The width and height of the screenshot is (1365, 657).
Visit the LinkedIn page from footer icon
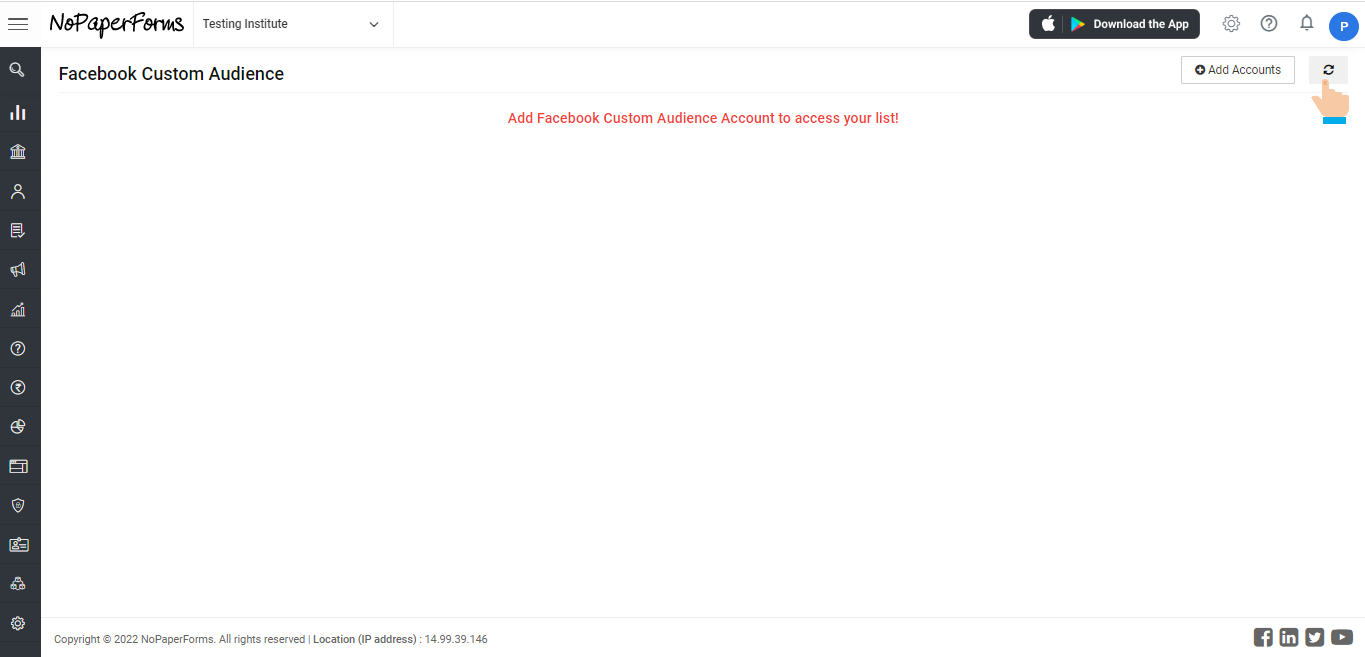click(1289, 637)
